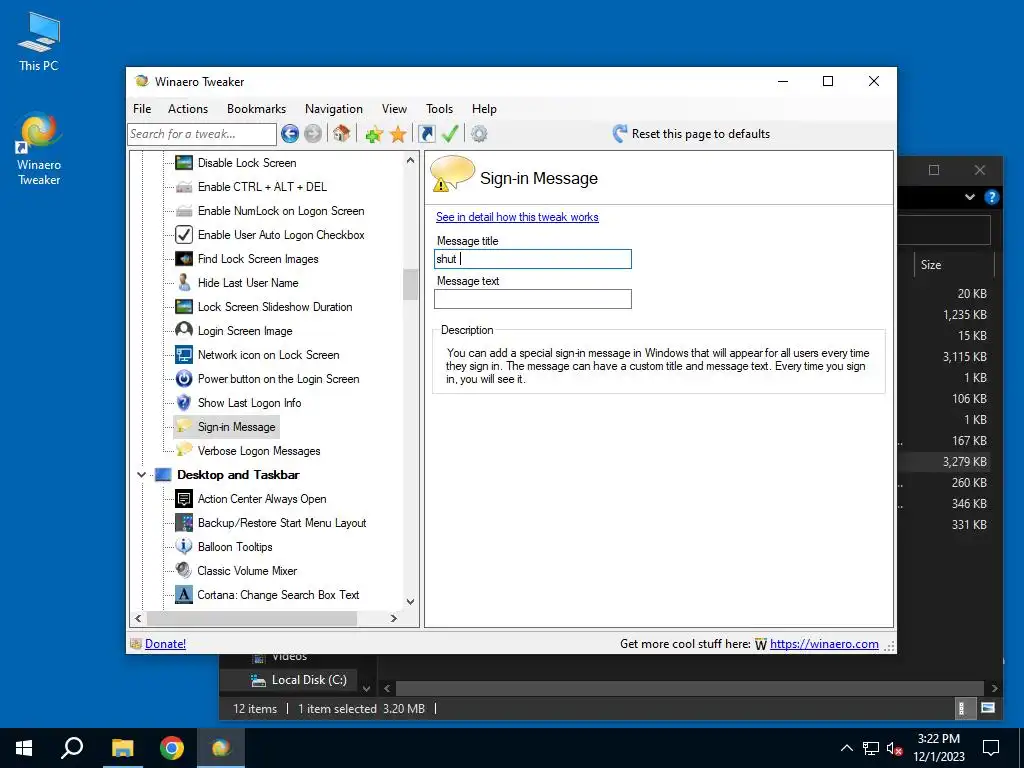Click the Balloon Tooltips info icon
The image size is (1024, 768).
click(x=184, y=546)
